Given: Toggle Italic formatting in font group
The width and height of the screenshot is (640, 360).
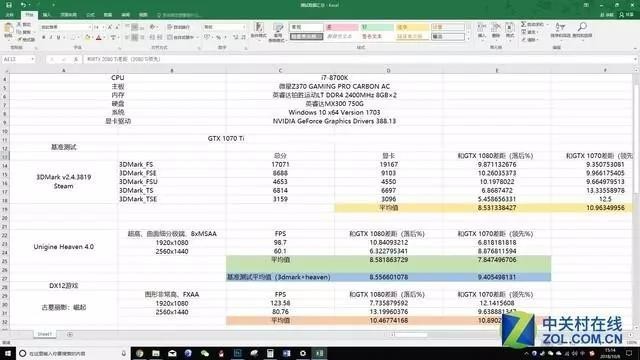Looking at the screenshot, I should [x=51, y=38].
